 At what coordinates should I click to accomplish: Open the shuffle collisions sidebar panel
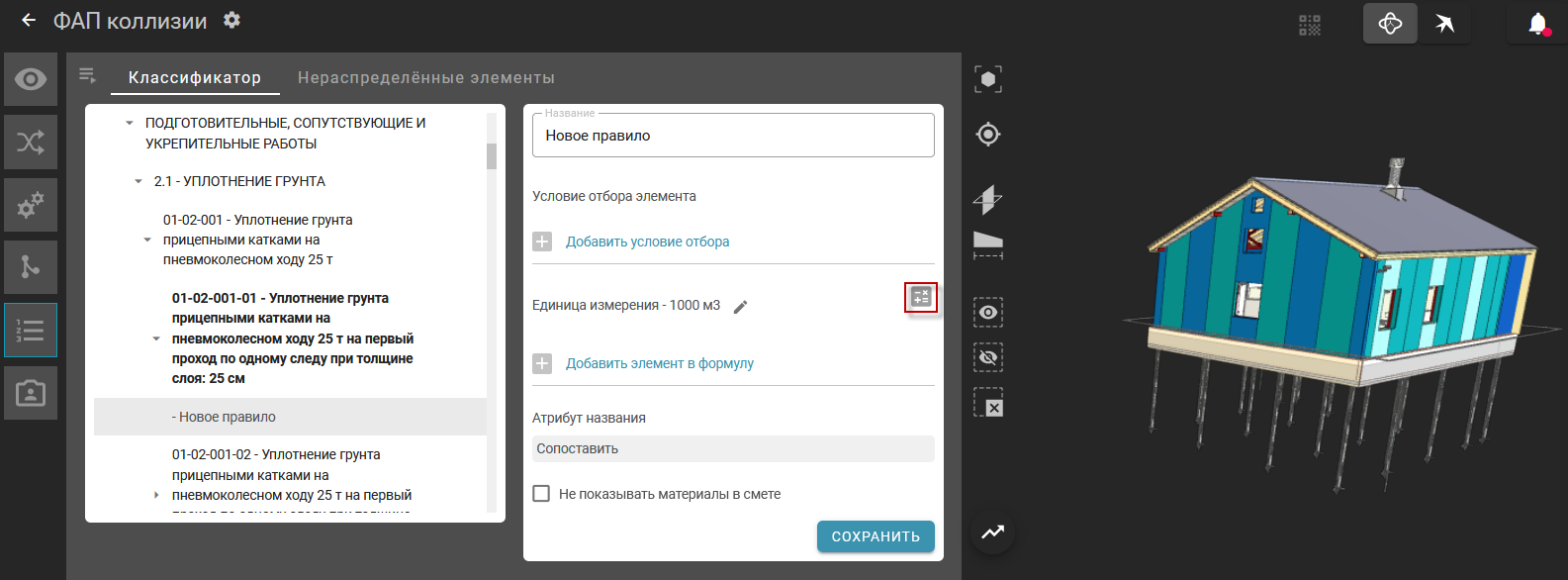31,142
